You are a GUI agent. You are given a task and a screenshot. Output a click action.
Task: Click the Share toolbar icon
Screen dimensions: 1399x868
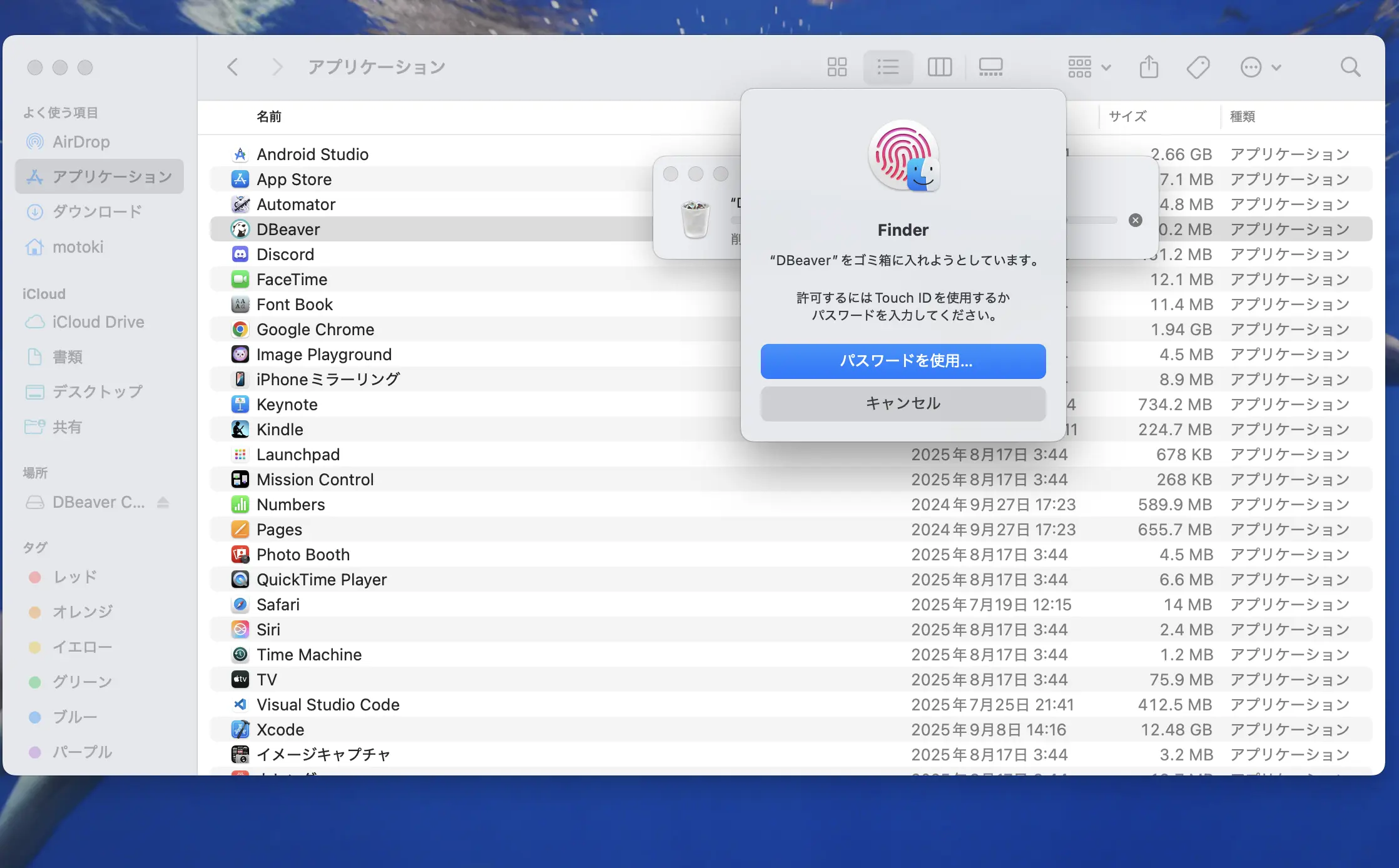(x=1149, y=67)
